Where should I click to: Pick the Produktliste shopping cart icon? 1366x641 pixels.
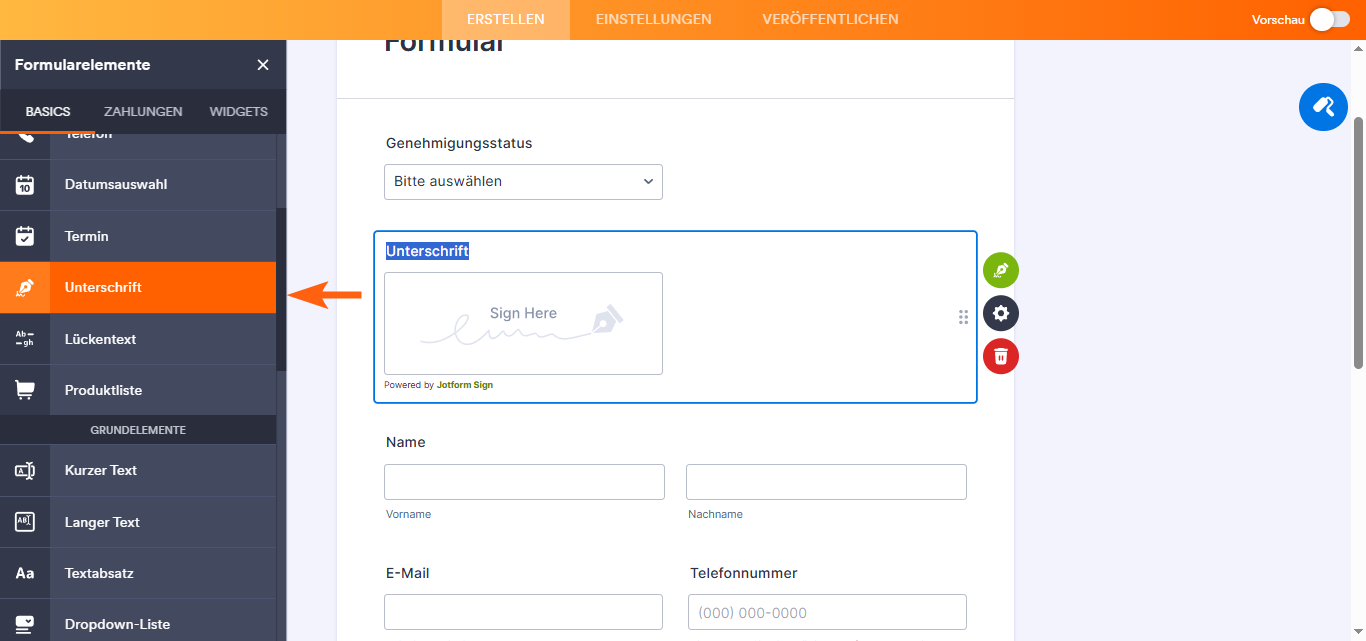[25, 390]
